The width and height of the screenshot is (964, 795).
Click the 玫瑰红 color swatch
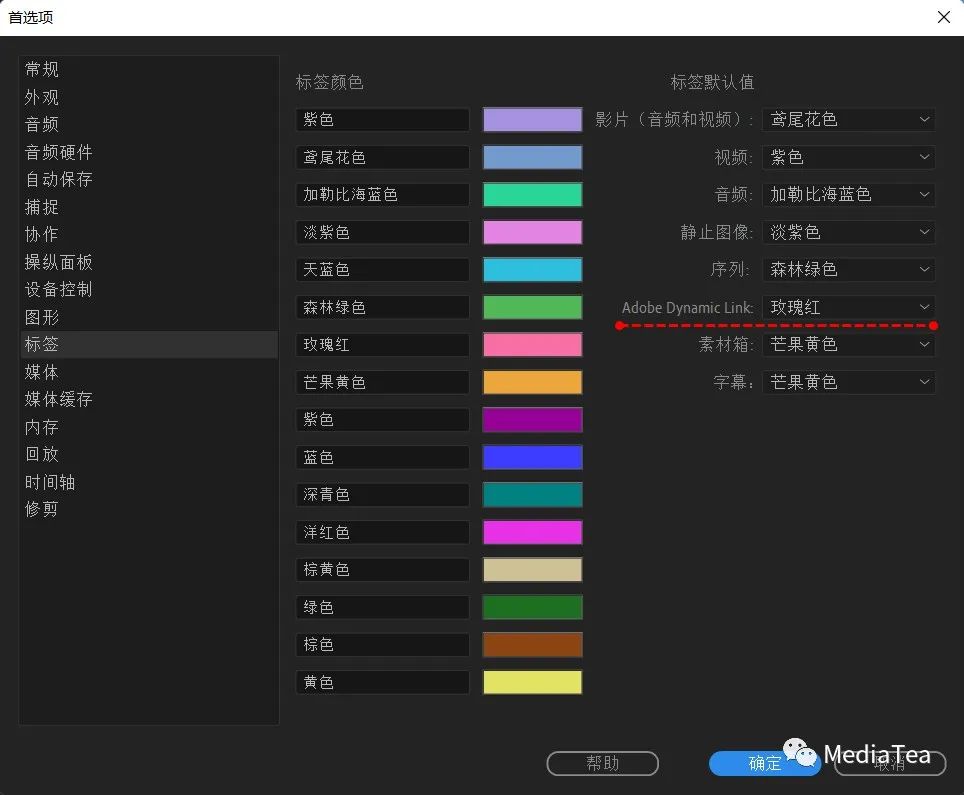pos(532,344)
